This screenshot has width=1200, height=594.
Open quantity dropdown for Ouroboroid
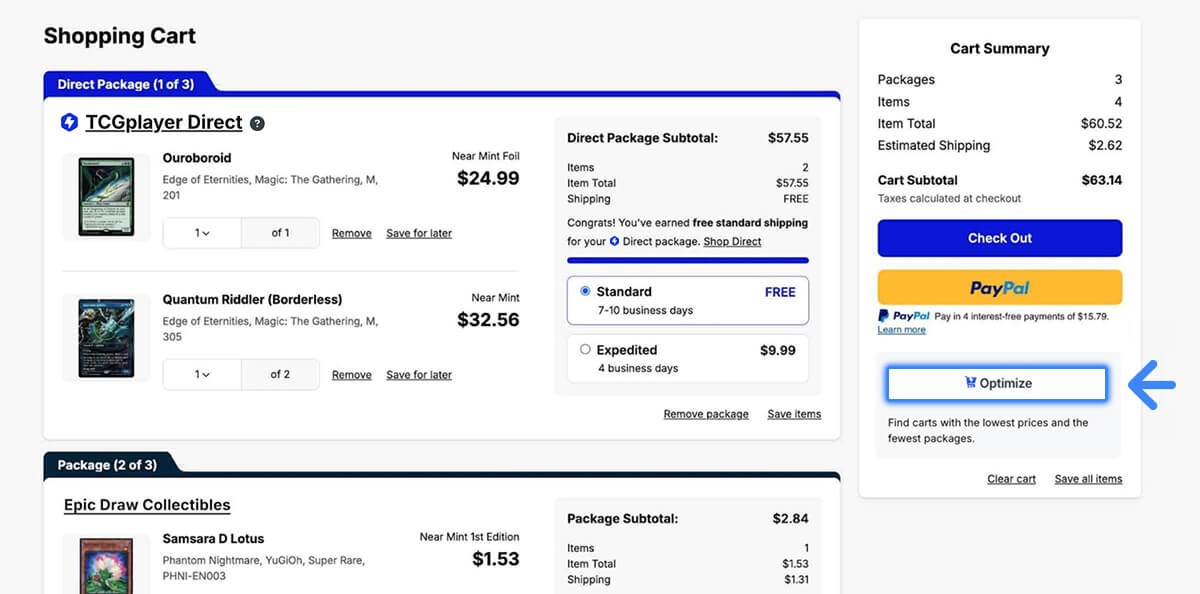pos(202,233)
